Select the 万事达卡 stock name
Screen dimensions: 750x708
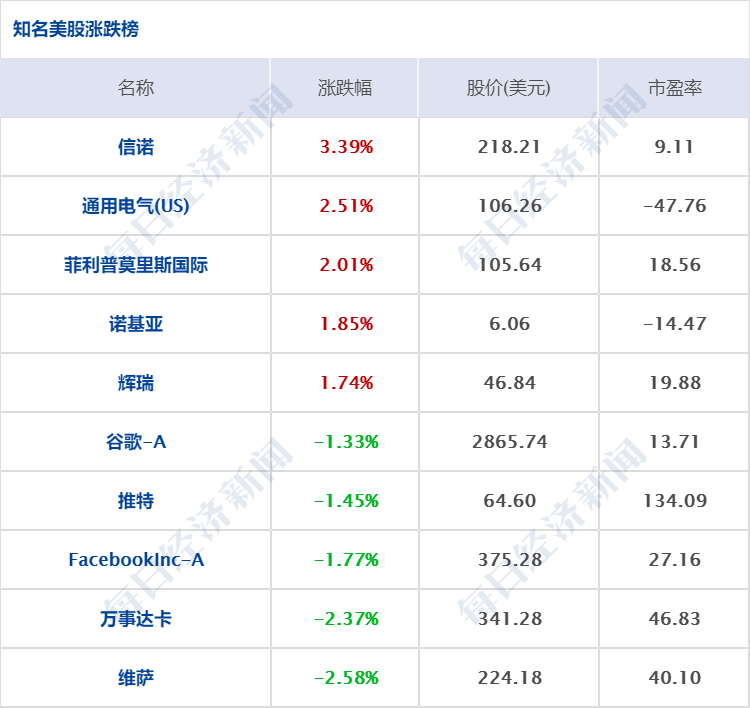136,619
